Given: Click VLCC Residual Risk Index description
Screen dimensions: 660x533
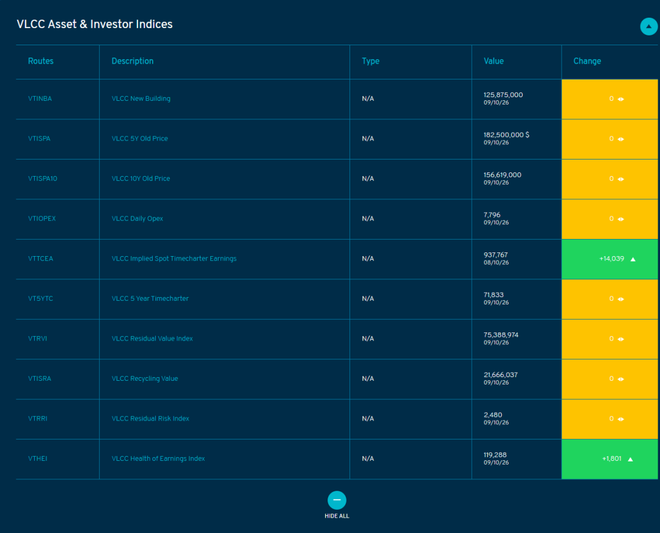Looking at the screenshot, I should coord(150,418).
